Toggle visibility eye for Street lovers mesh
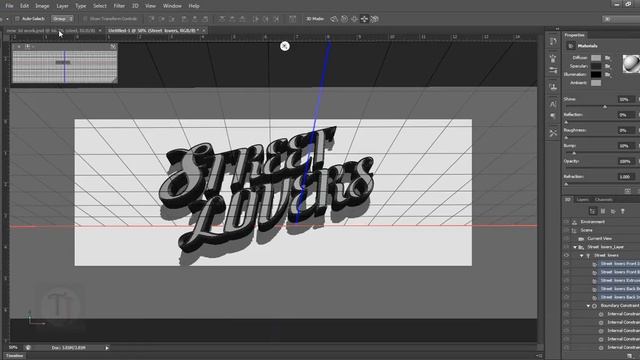 (x=566, y=256)
